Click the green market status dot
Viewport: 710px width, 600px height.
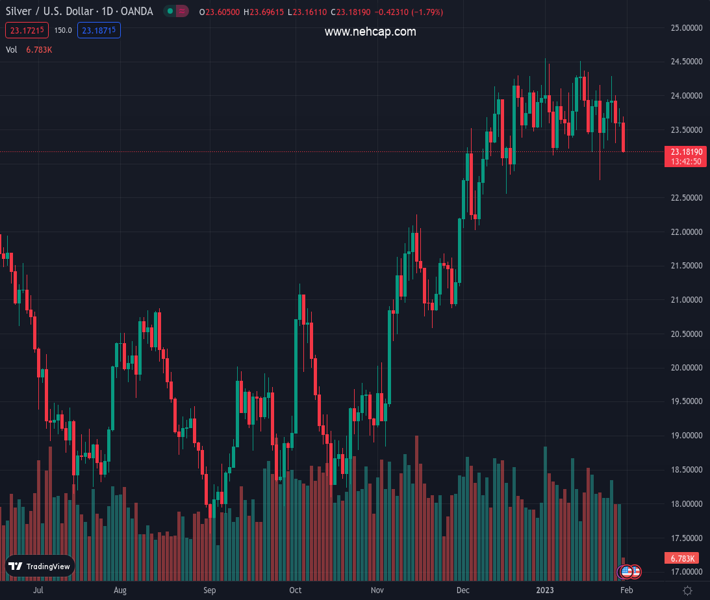(171, 12)
